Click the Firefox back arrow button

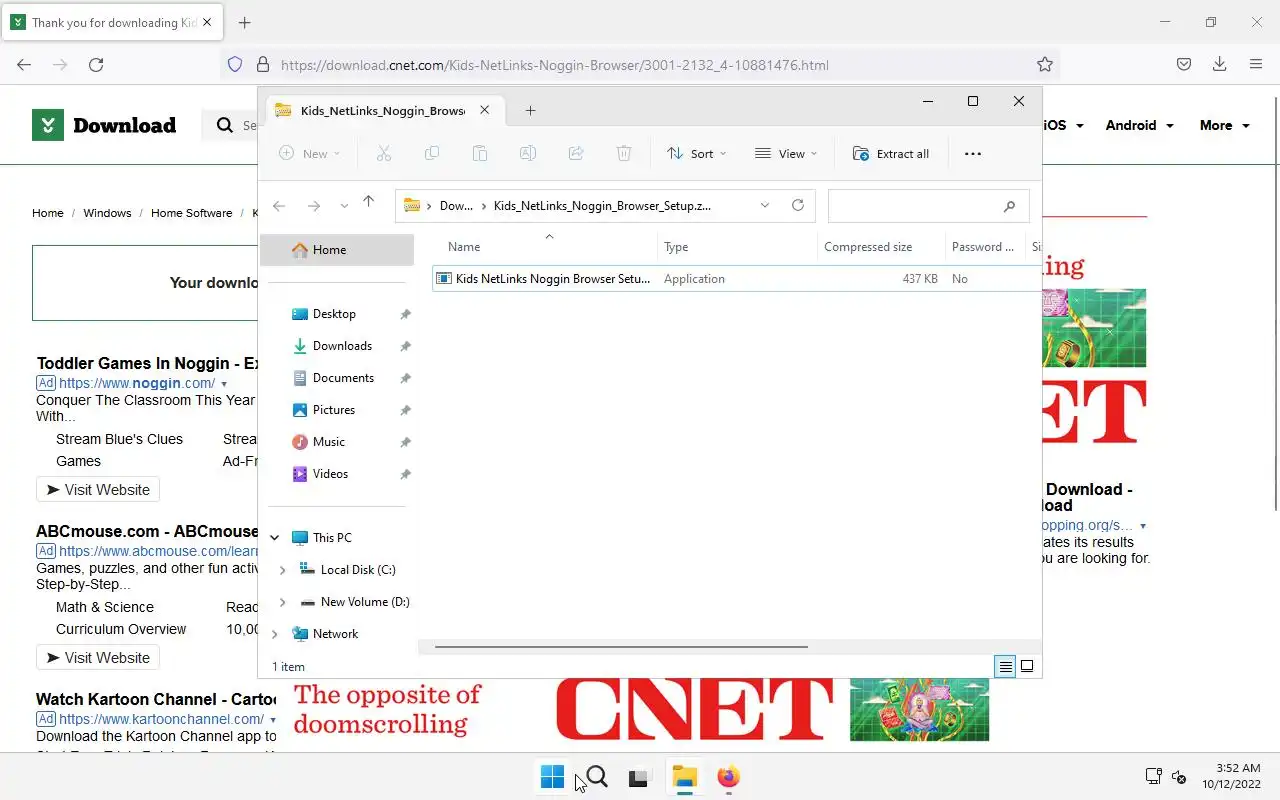24,65
